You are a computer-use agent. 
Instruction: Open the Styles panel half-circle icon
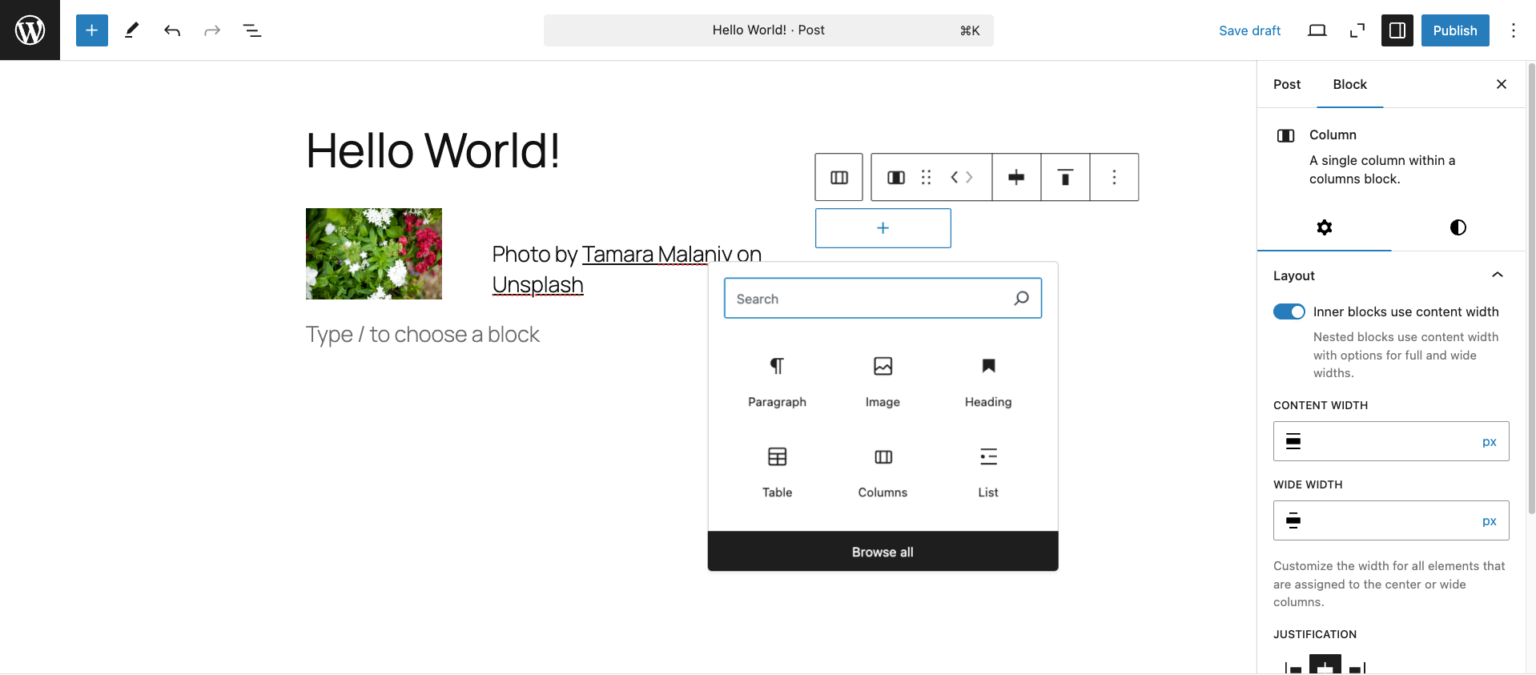pyautogui.click(x=1457, y=227)
